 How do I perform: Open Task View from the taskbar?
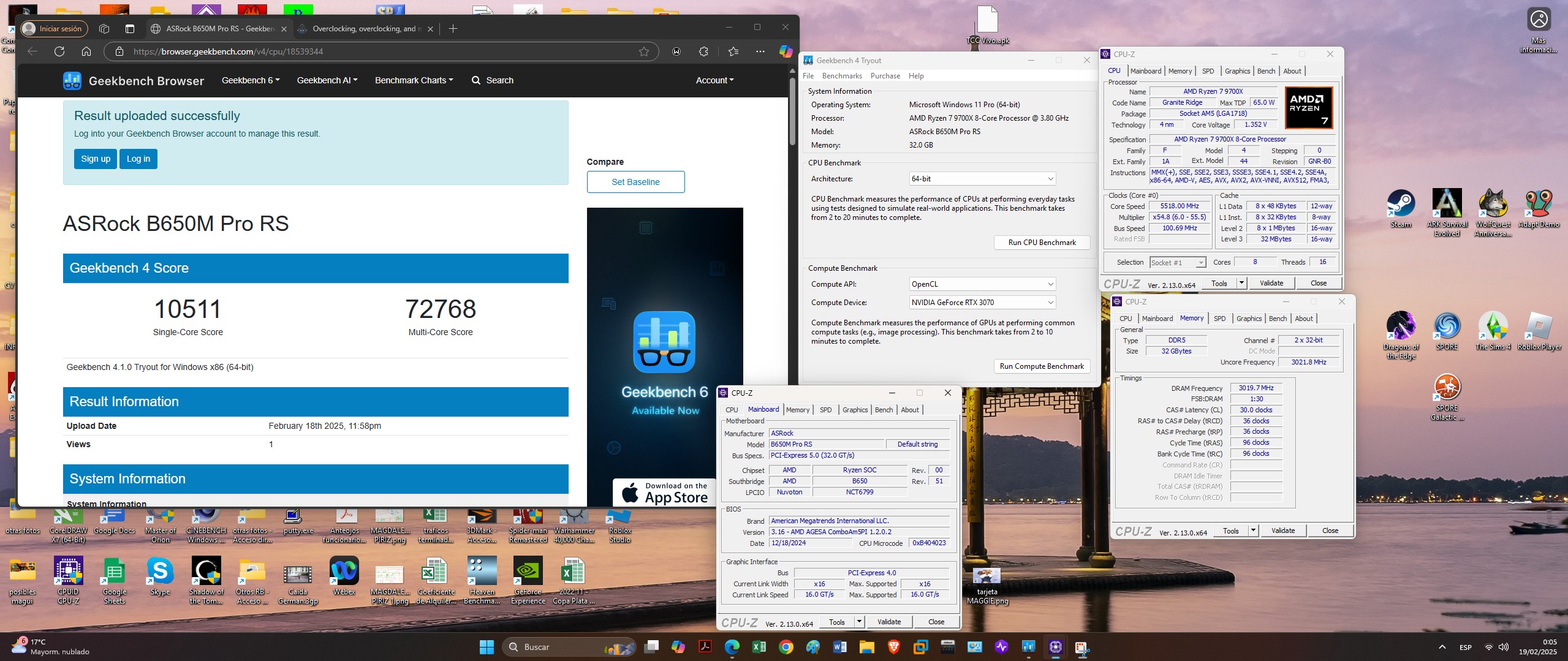pos(651,647)
